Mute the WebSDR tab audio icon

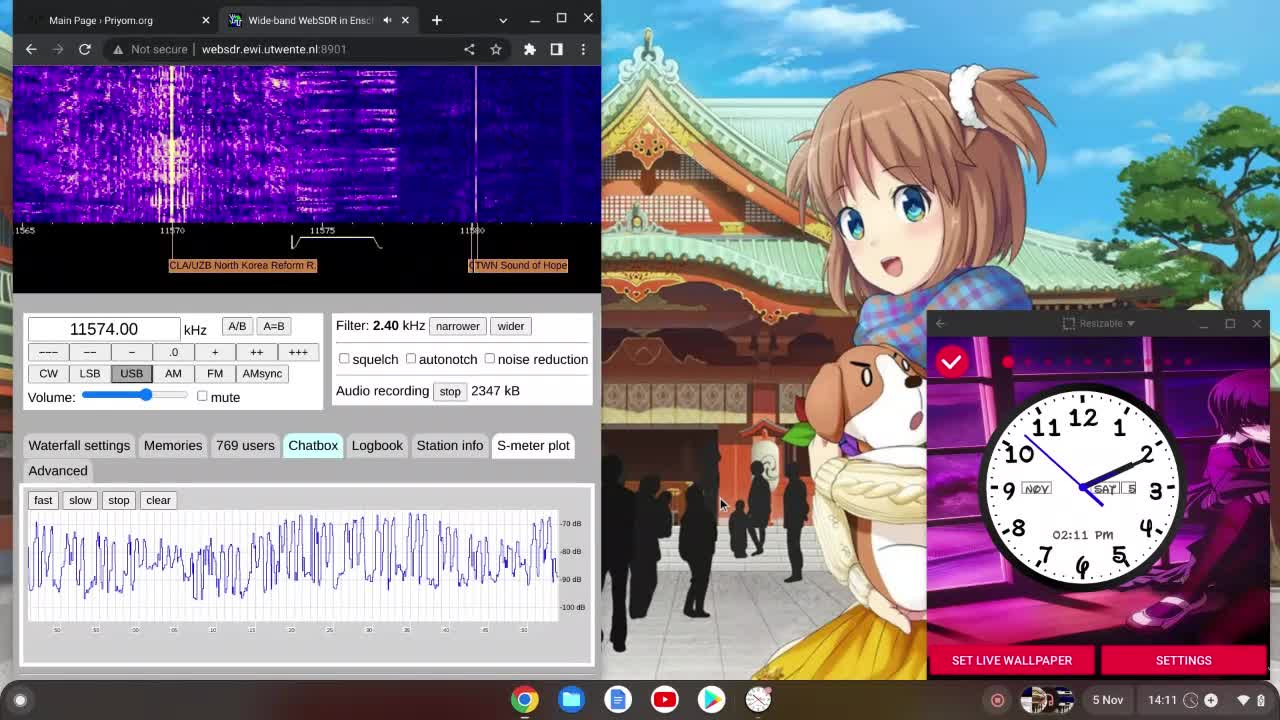[x=387, y=20]
